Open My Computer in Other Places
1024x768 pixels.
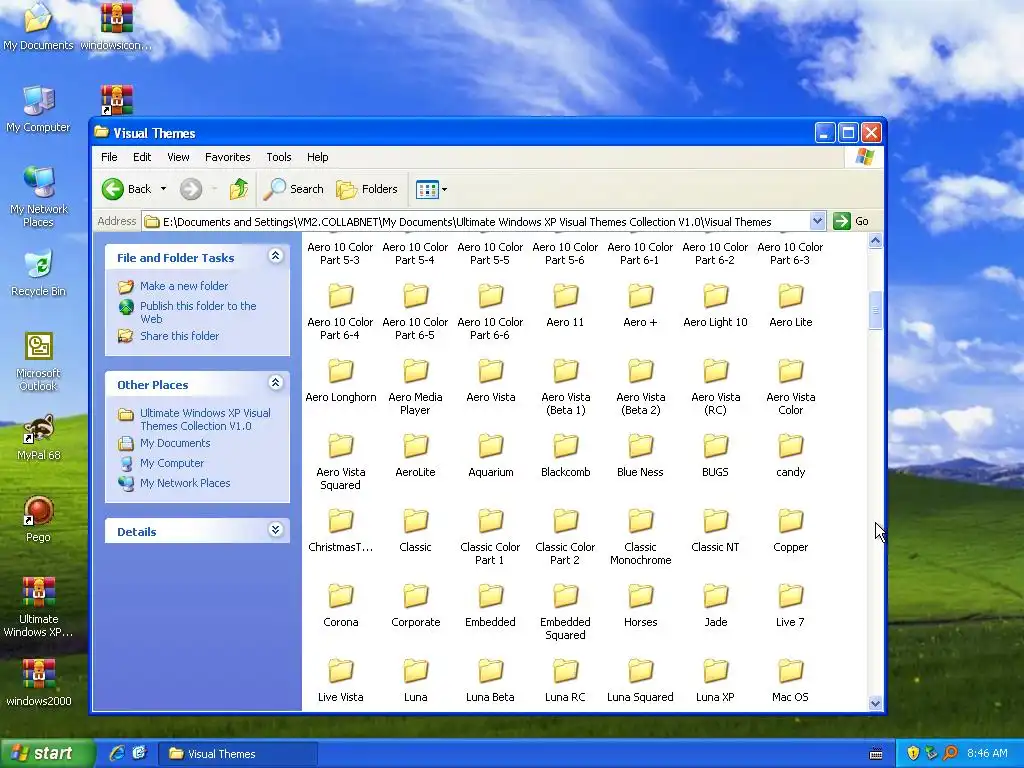[x=172, y=463]
